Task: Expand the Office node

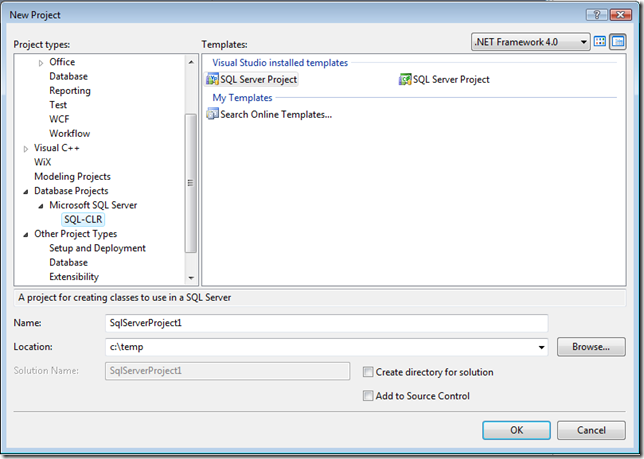Action: (x=41, y=63)
